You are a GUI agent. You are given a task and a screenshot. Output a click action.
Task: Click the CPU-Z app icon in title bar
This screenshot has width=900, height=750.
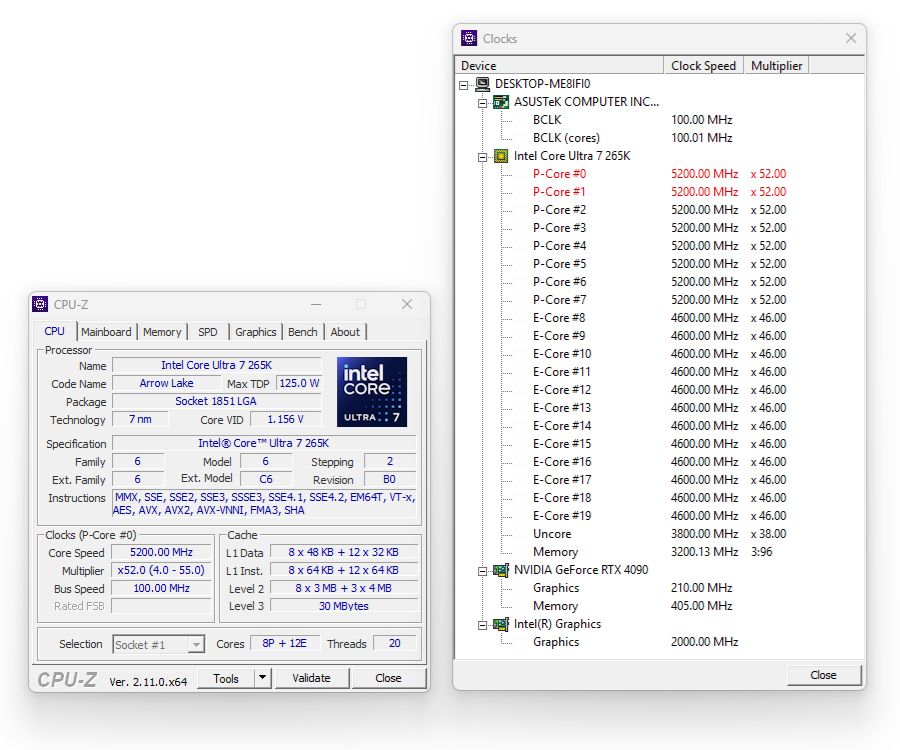tap(40, 304)
